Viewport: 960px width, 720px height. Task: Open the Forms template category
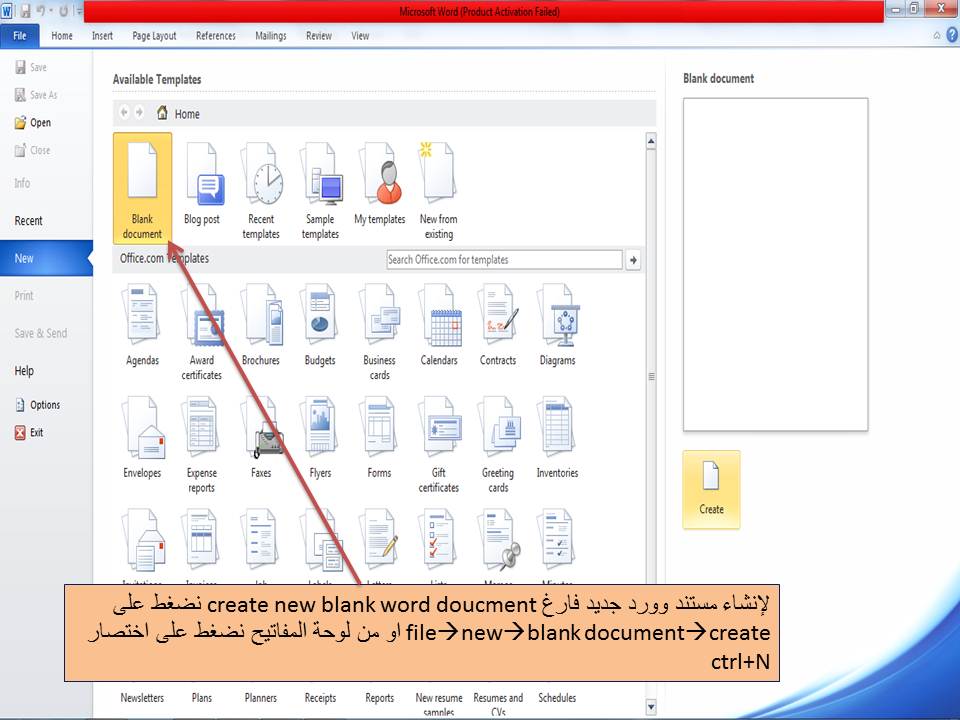tap(379, 437)
